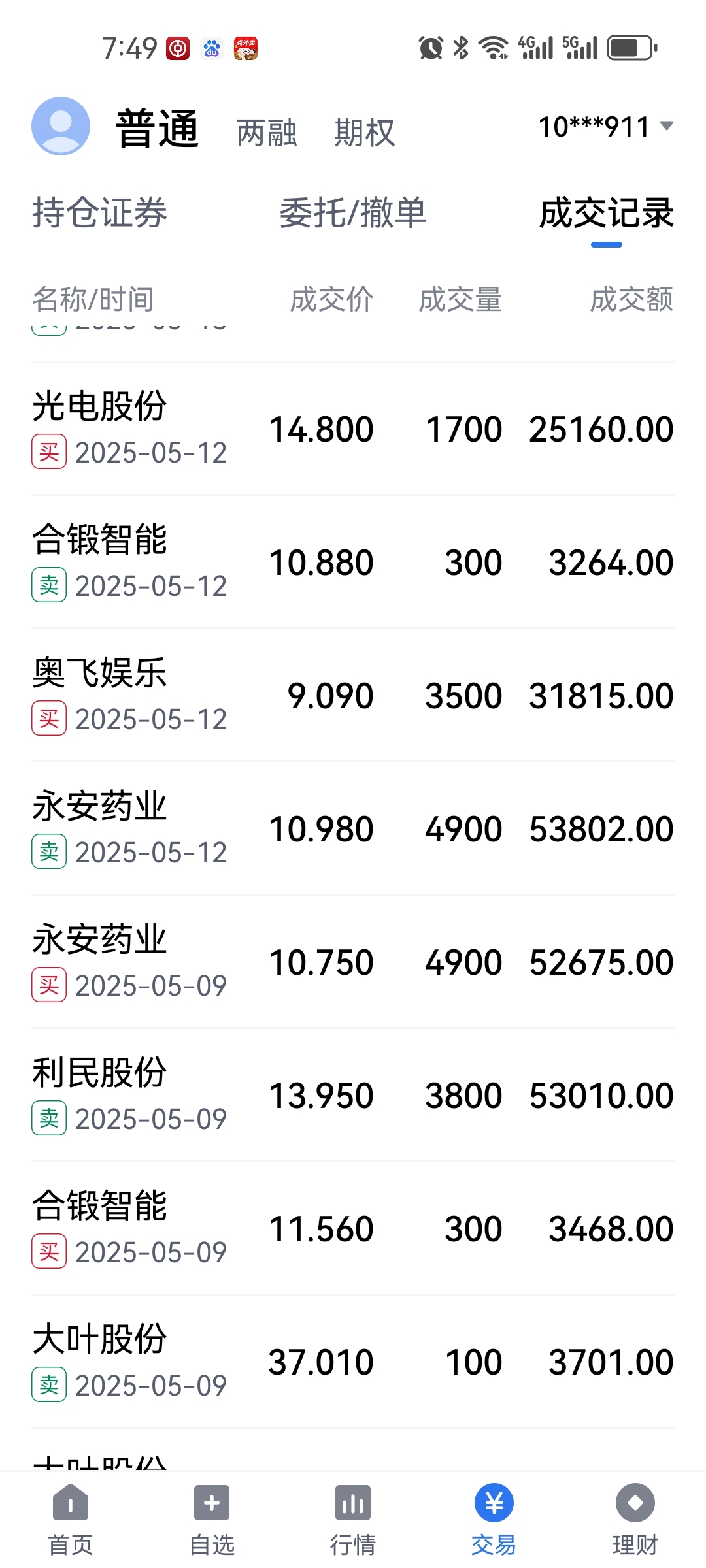The width and height of the screenshot is (706, 1568).
Task: Select the 成交记录 transaction records tab
Action: click(607, 213)
